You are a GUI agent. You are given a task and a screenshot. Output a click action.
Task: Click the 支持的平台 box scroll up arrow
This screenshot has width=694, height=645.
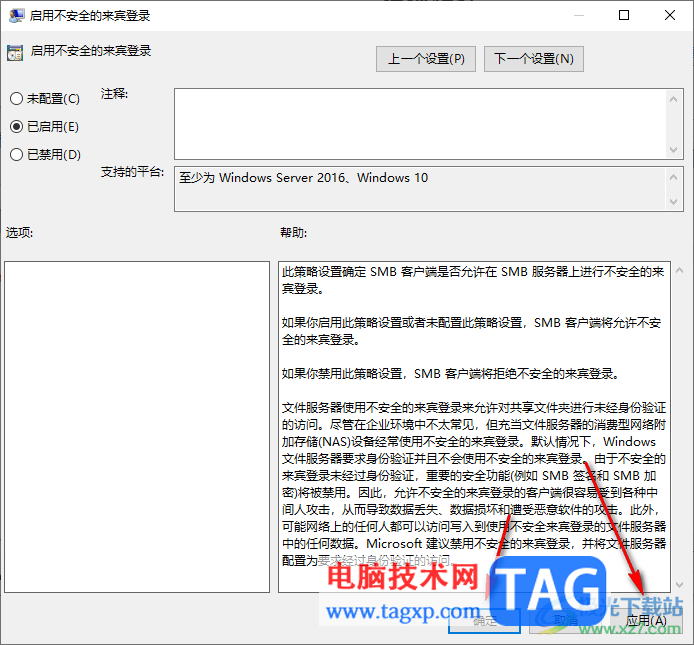(x=674, y=177)
